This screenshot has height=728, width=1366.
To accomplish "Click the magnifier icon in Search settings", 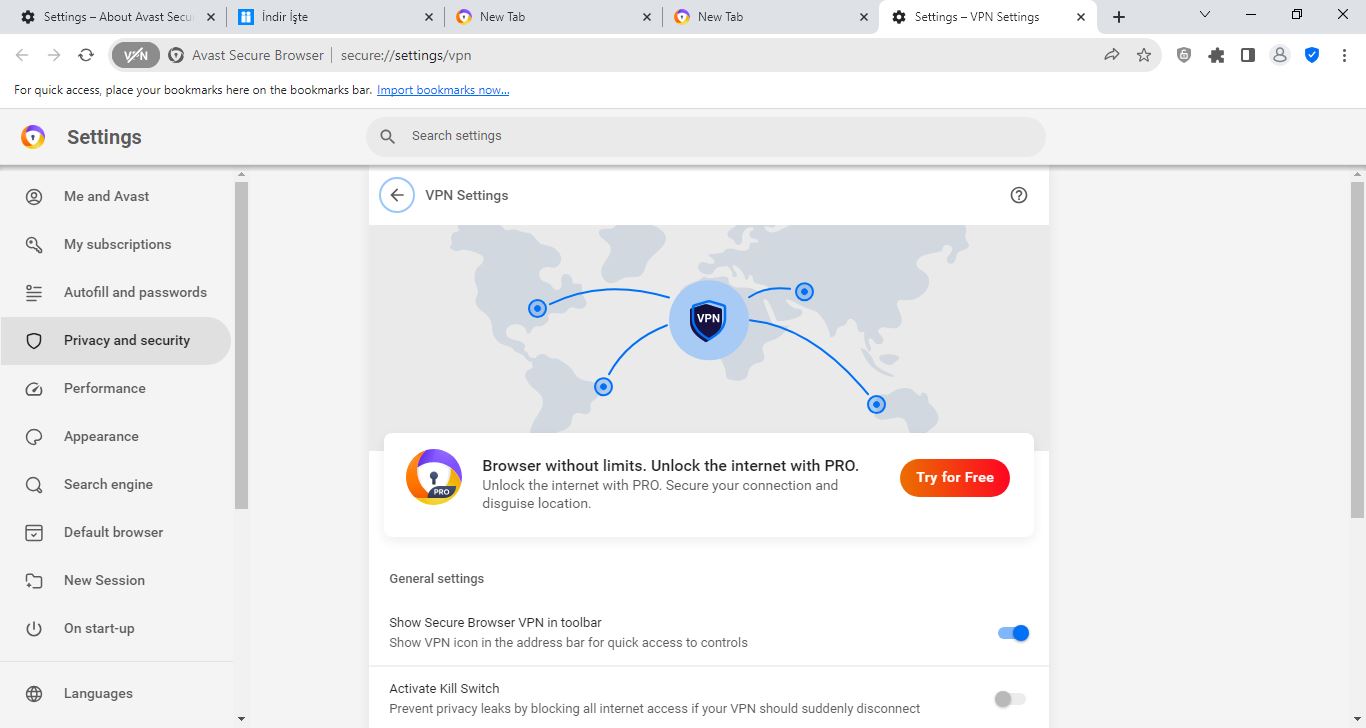I will click(x=388, y=136).
